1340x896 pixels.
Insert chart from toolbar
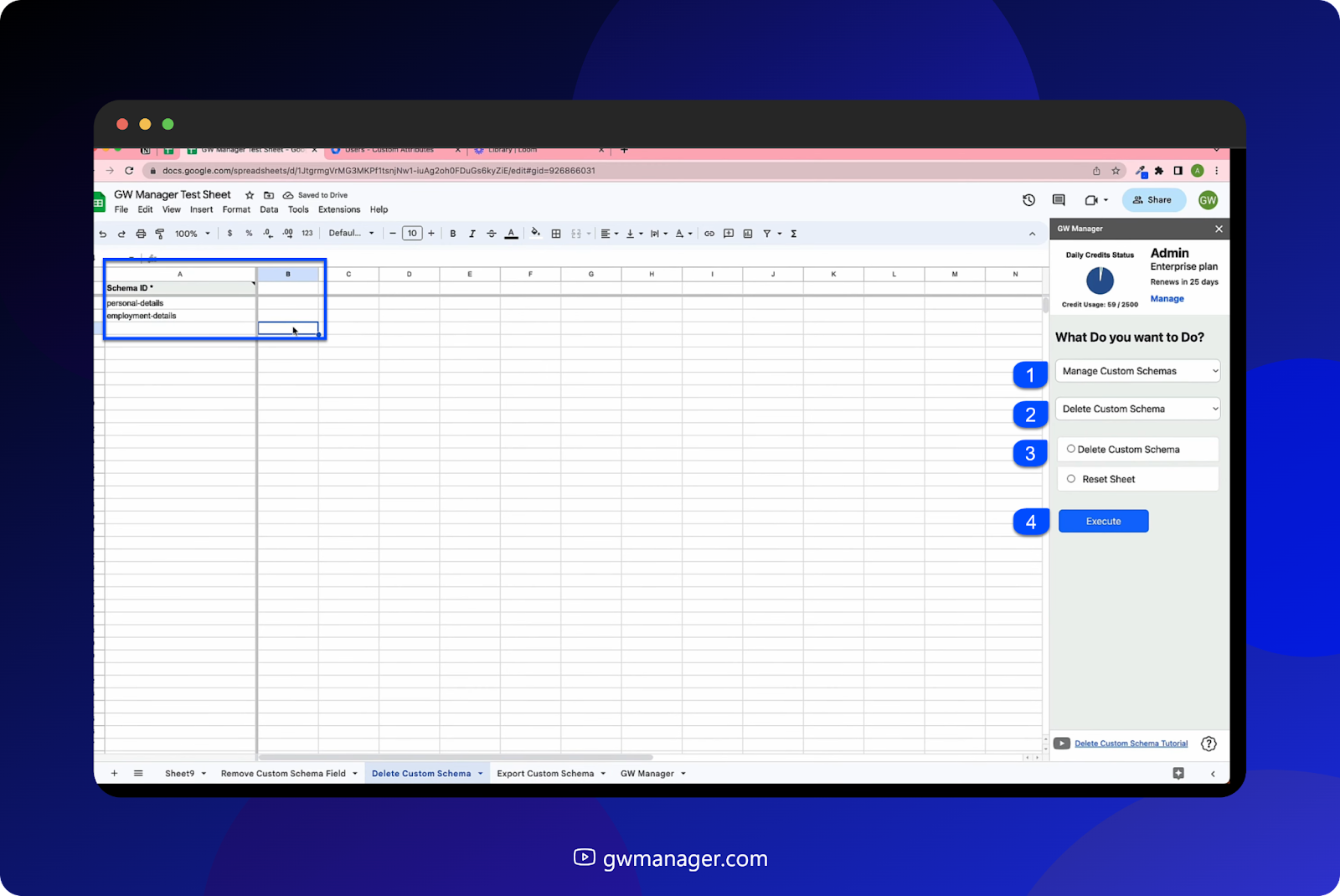(x=748, y=234)
